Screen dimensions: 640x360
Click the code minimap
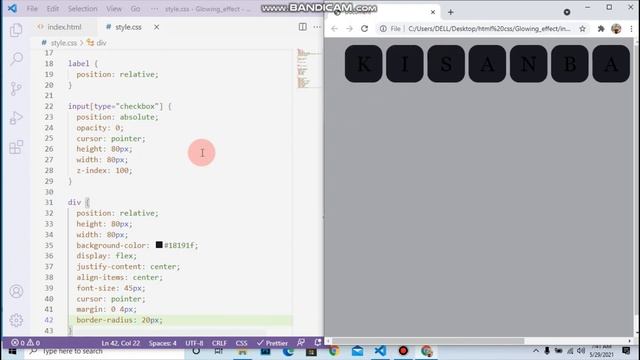(309, 68)
